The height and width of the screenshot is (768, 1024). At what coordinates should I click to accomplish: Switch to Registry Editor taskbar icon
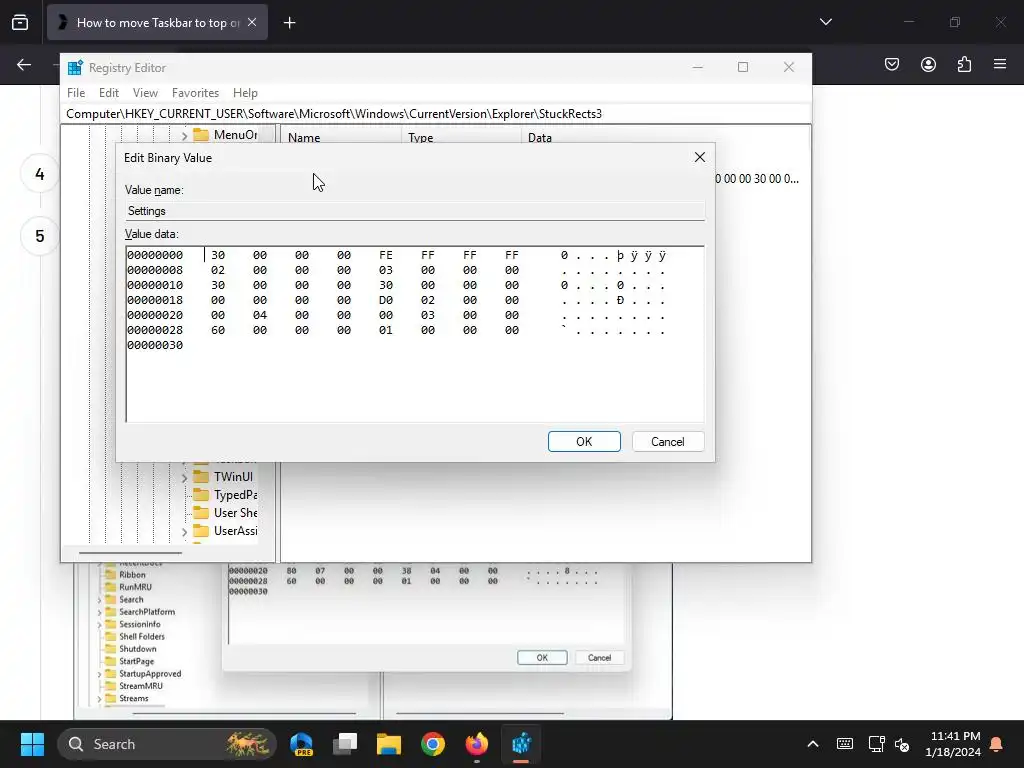click(x=520, y=744)
